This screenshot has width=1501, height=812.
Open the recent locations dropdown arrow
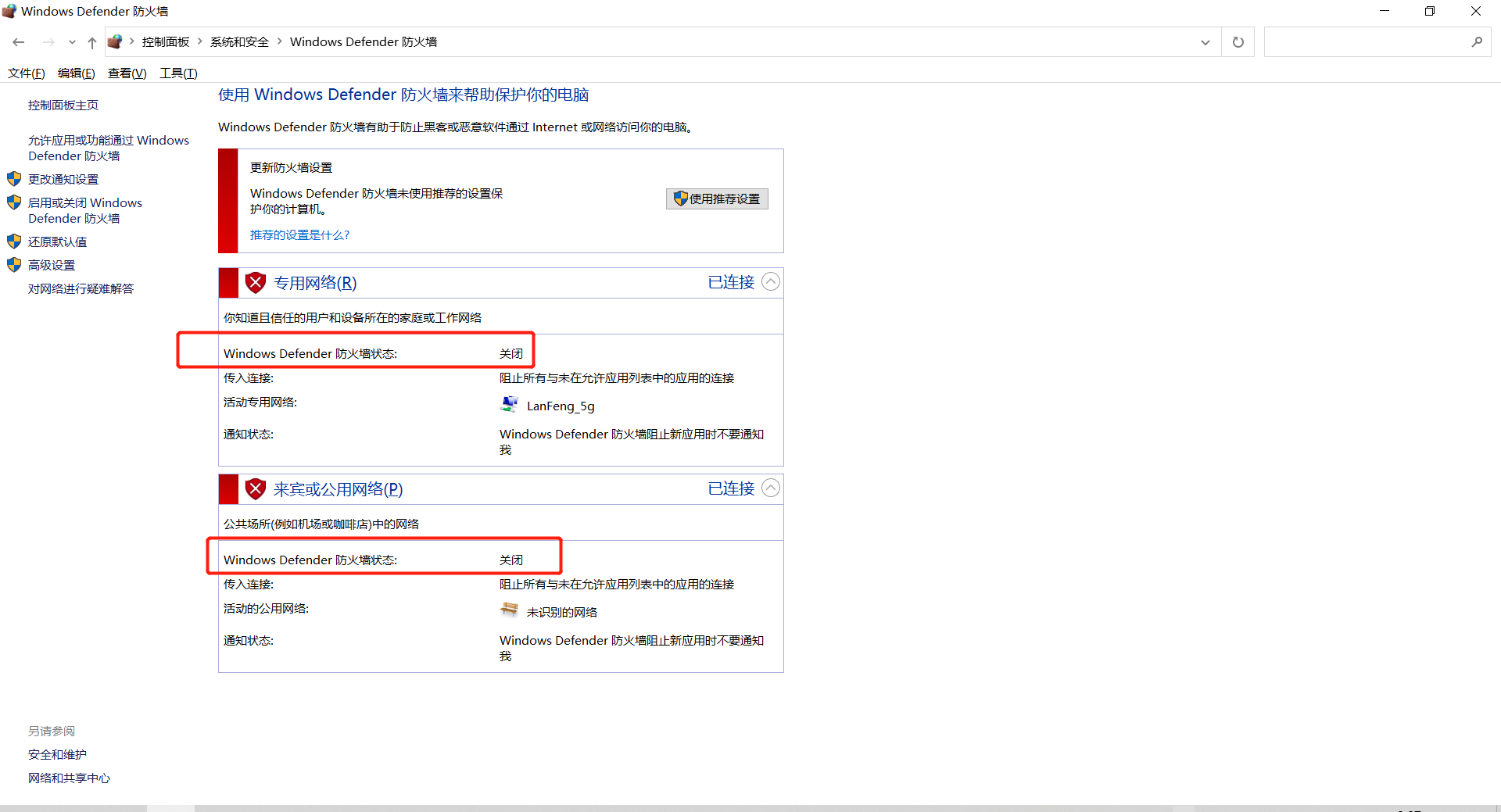point(72,42)
